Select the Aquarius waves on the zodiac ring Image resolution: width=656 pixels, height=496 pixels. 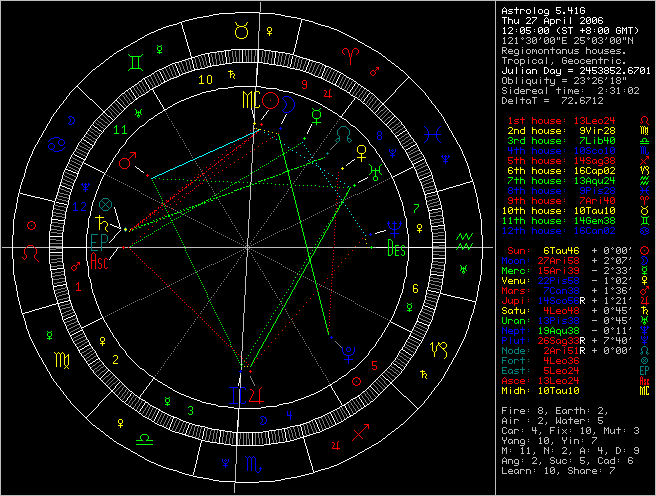pyautogui.click(x=464, y=241)
